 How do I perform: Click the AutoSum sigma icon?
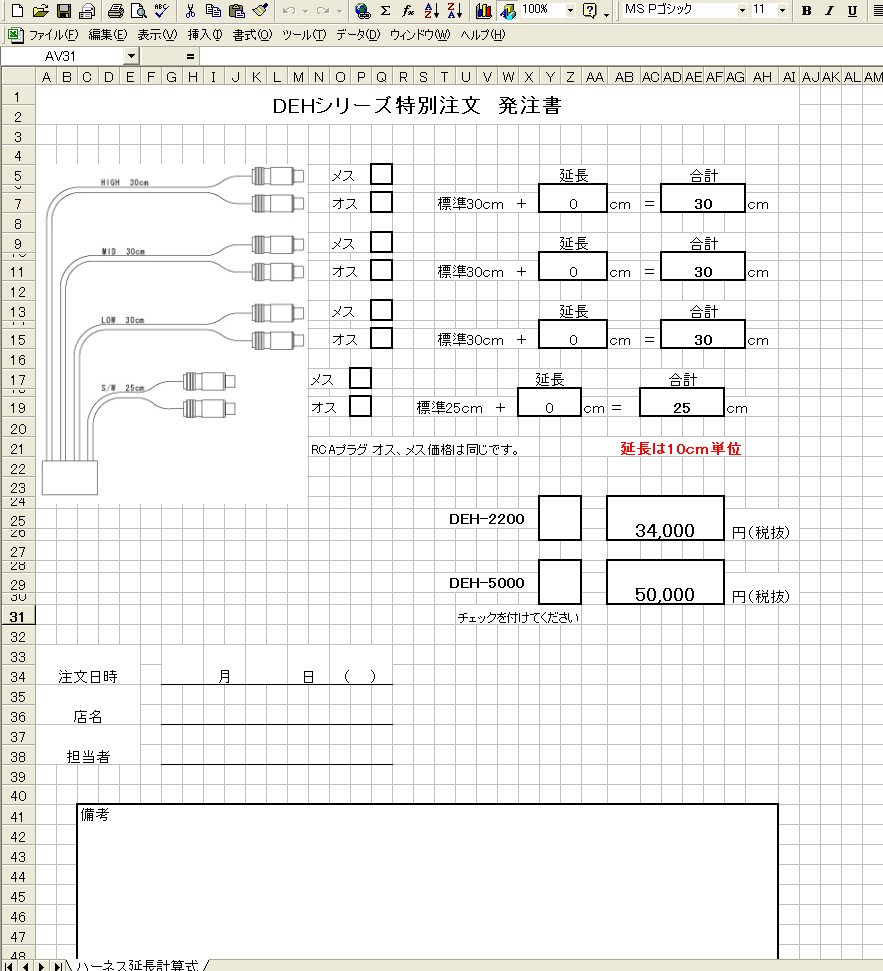click(x=385, y=10)
